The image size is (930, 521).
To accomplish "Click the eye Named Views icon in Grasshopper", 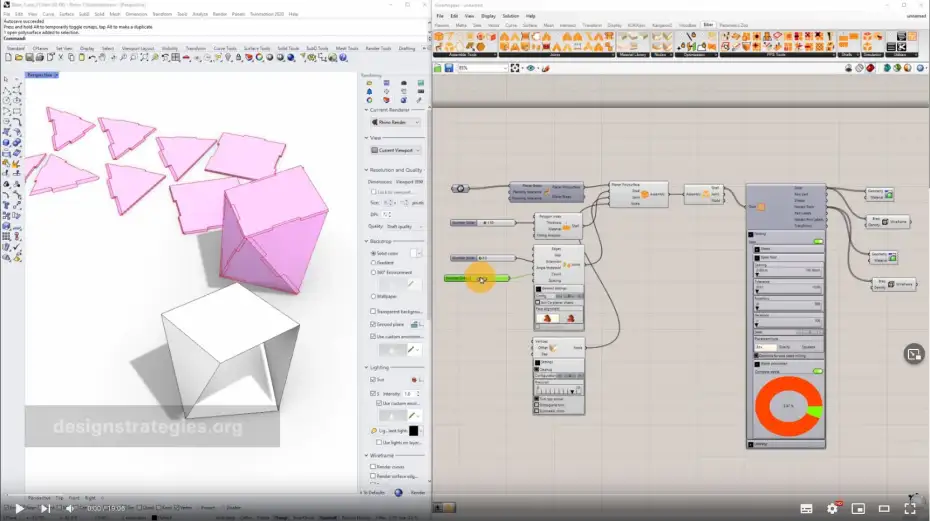I will coord(531,68).
